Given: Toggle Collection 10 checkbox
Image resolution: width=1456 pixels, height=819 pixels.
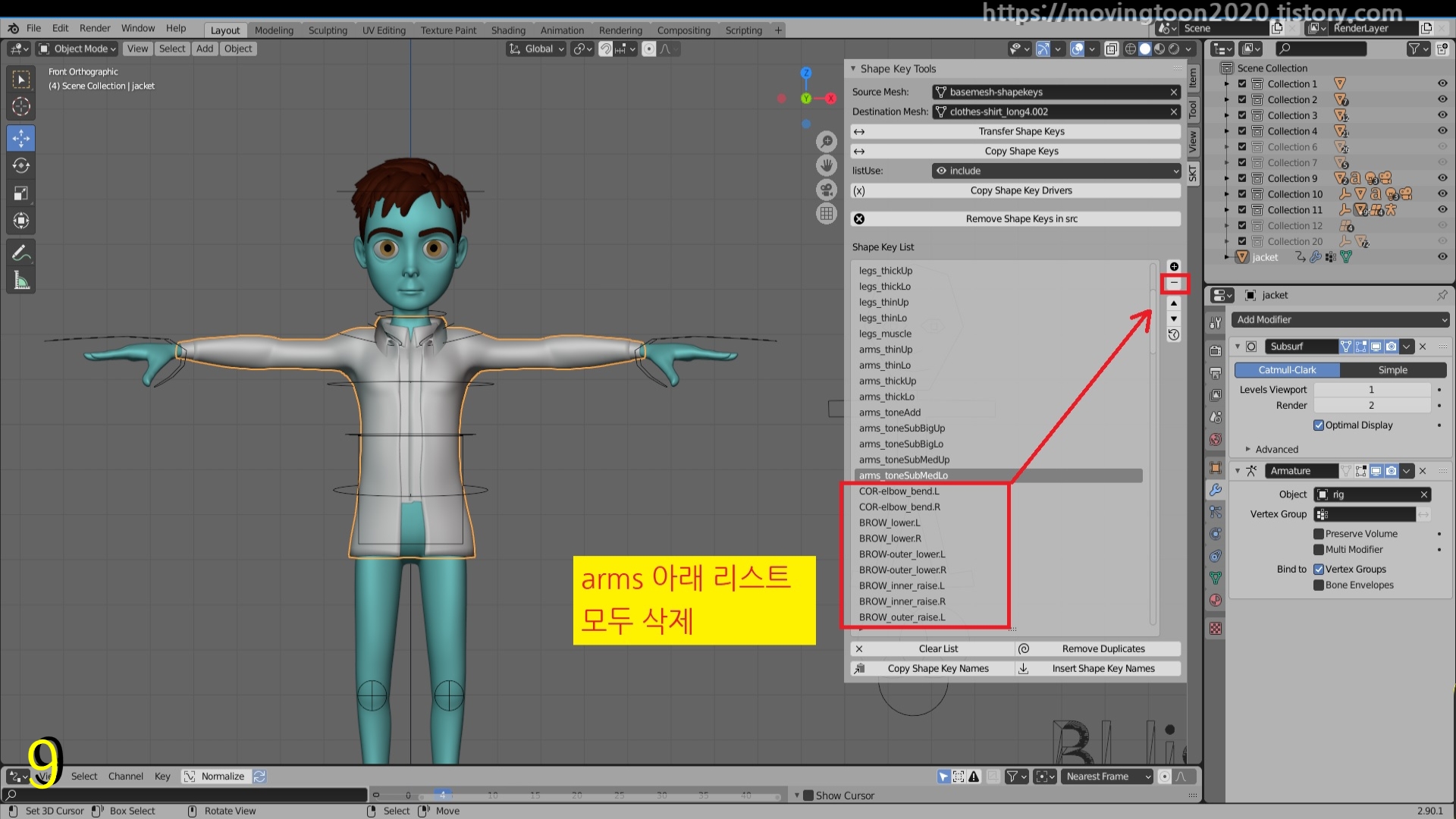Looking at the screenshot, I should click(1242, 194).
